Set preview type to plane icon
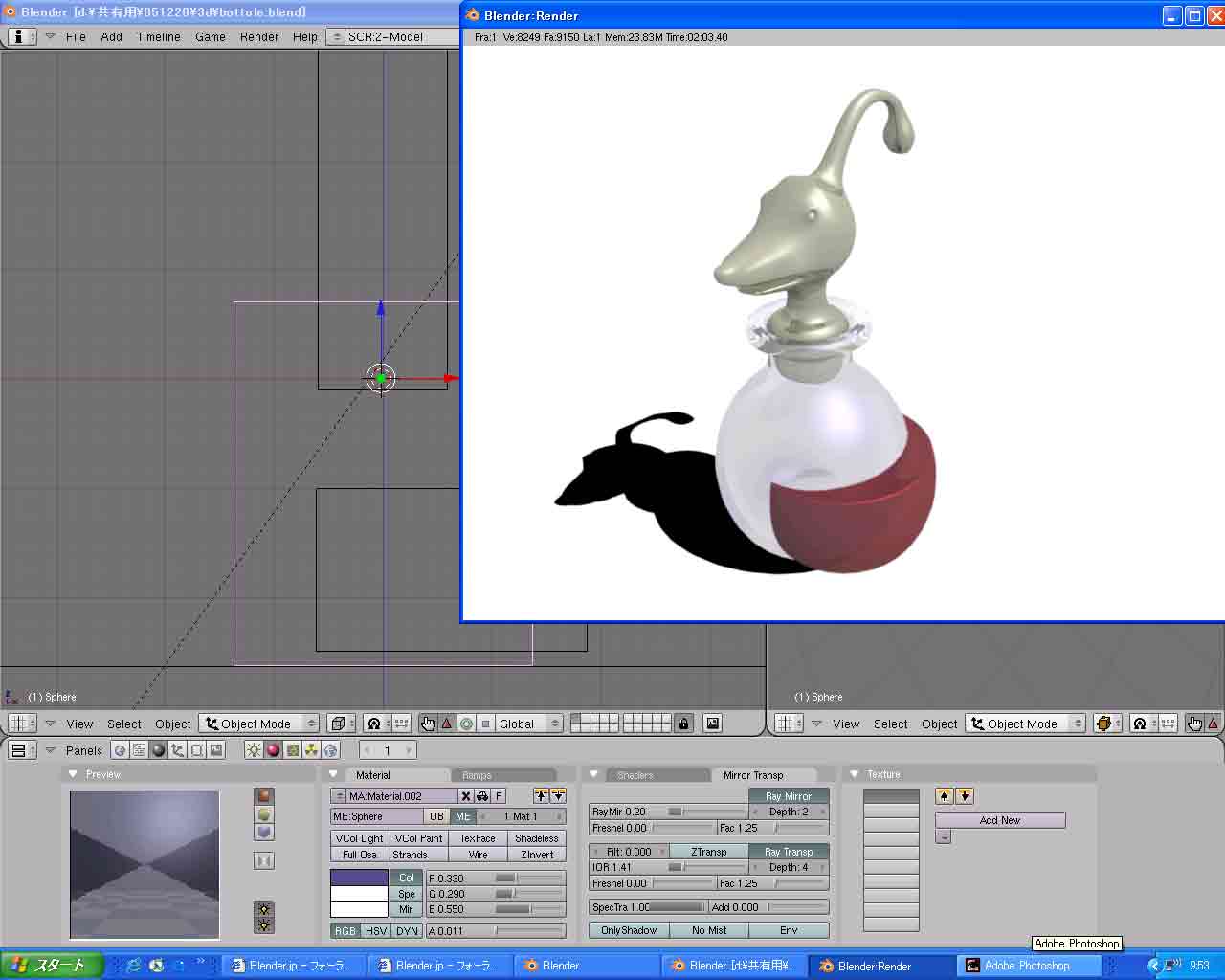This screenshot has width=1225, height=980. pos(264,796)
